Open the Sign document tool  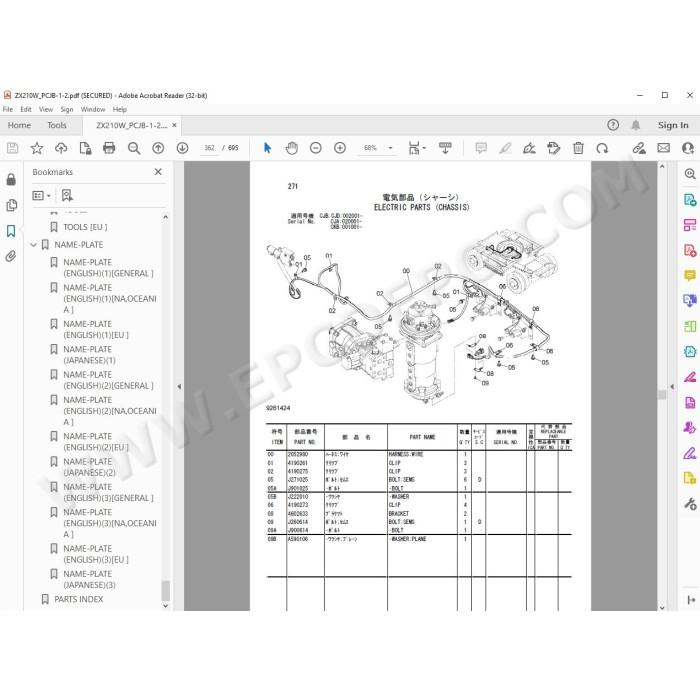tap(529, 148)
